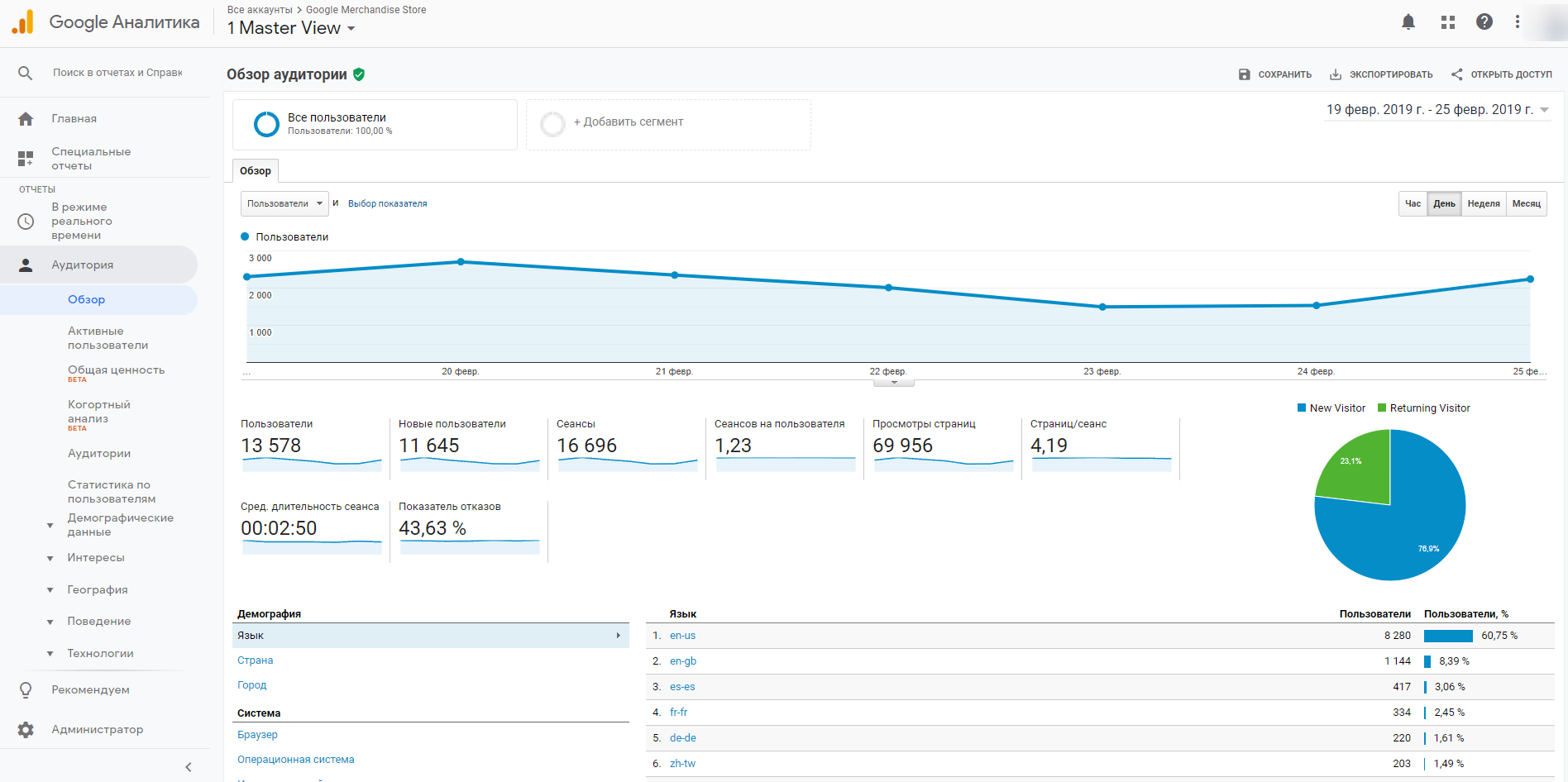1568x782 pixels.
Task: Select the Все пользователи segment circle
Action: coord(266,124)
